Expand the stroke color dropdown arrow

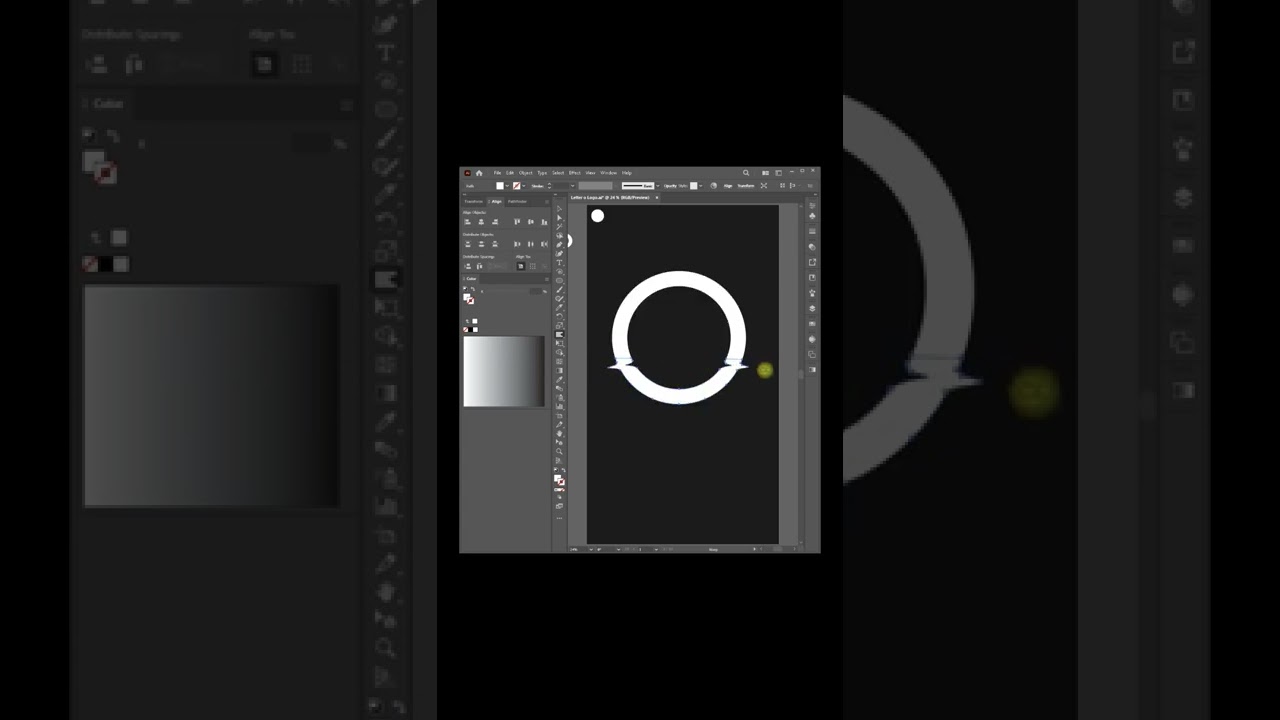click(524, 186)
